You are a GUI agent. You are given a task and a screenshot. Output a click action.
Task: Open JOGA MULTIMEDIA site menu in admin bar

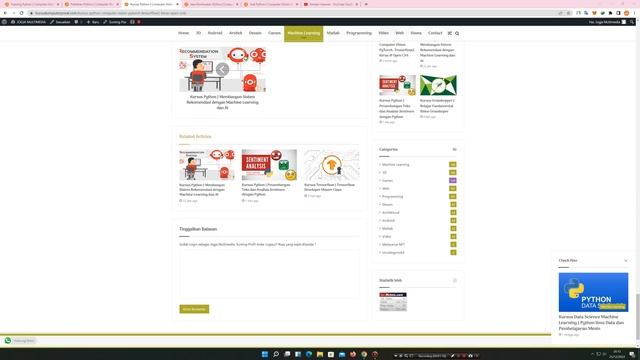coord(28,22)
